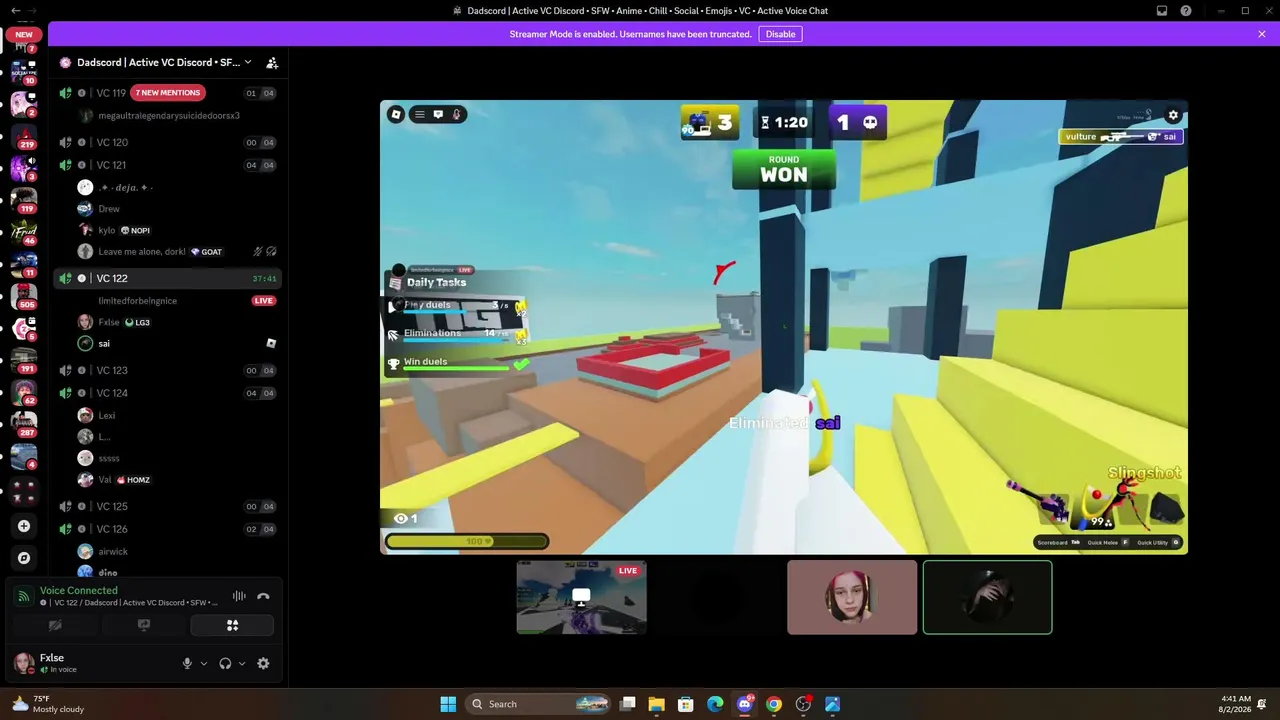Open voice connection signal info icon
Viewport: 1280px width, 720px height.
(24, 596)
